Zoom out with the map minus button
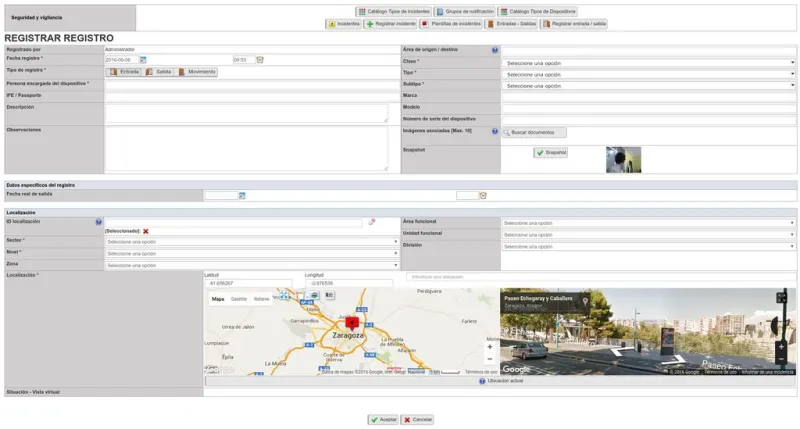The height and width of the screenshot is (429, 800). point(490,359)
